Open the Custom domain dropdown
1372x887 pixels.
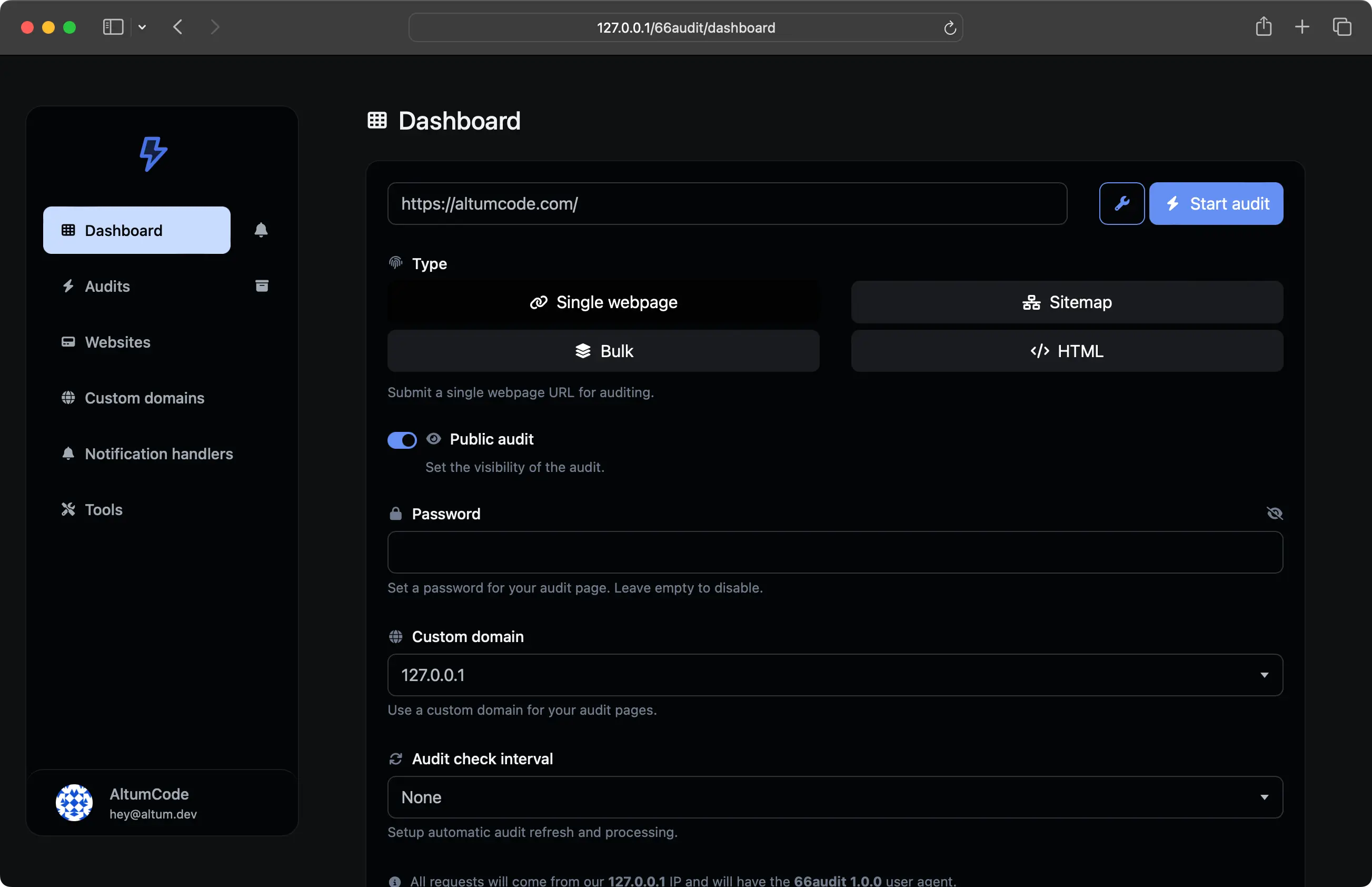click(x=835, y=674)
